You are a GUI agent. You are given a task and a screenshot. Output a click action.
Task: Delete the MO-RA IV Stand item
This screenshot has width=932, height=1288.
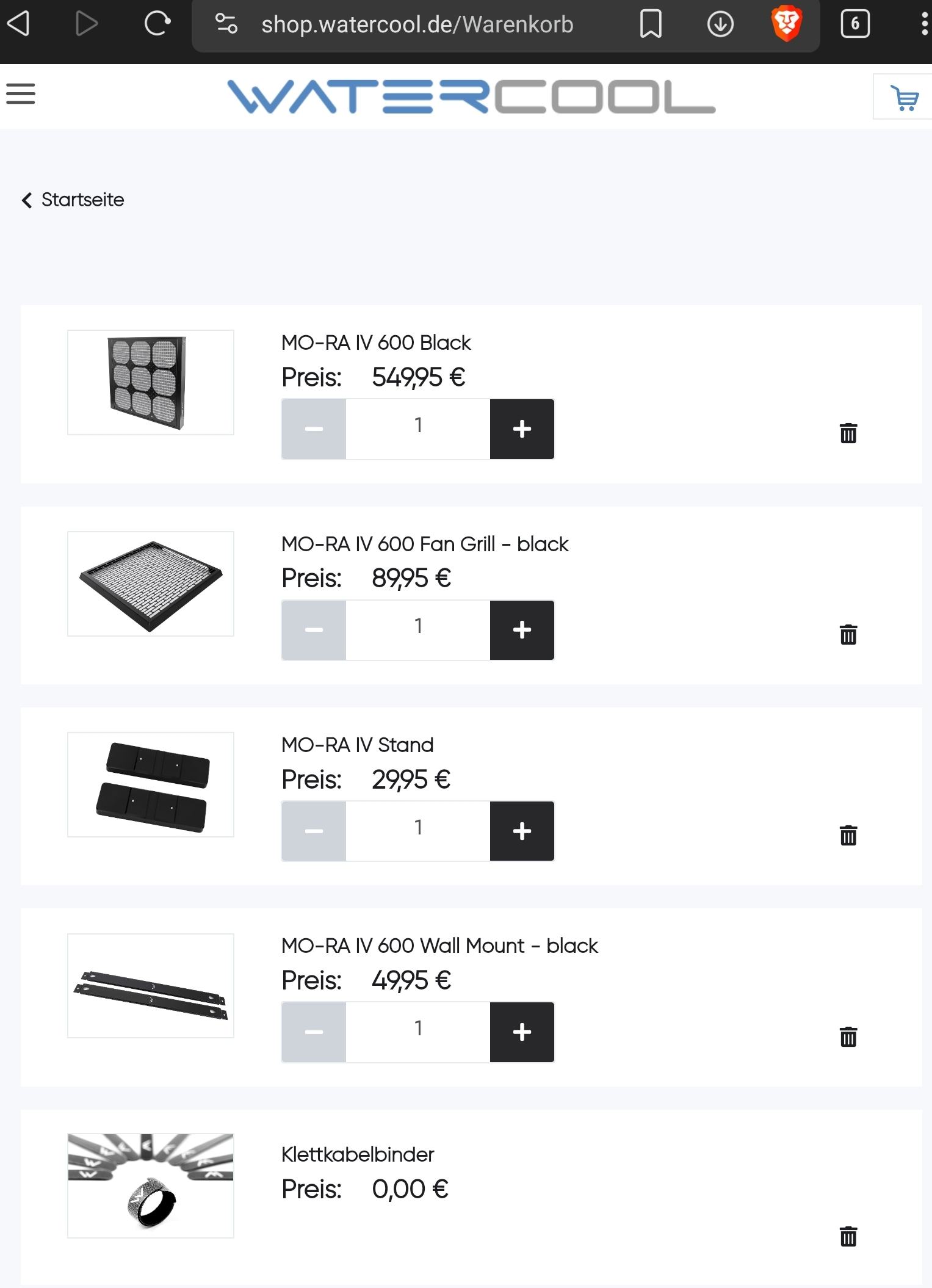[848, 835]
